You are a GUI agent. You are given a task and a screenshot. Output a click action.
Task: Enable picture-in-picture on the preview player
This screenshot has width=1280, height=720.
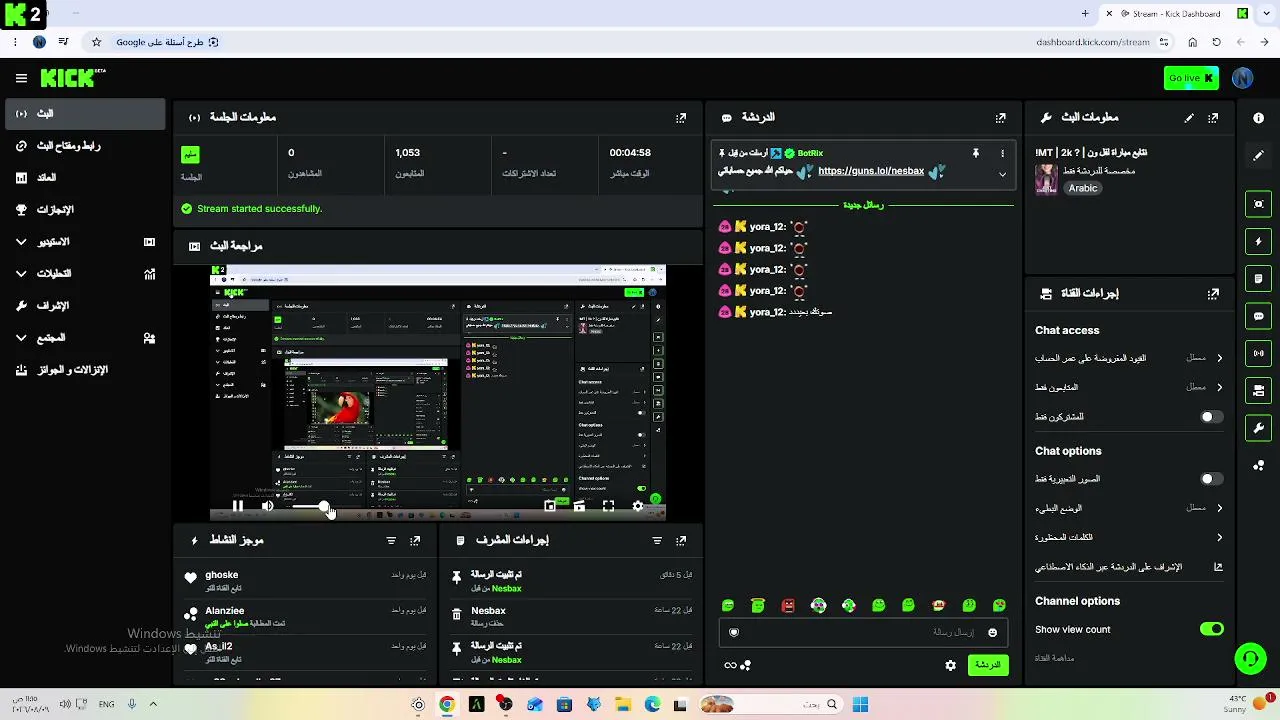tap(550, 506)
